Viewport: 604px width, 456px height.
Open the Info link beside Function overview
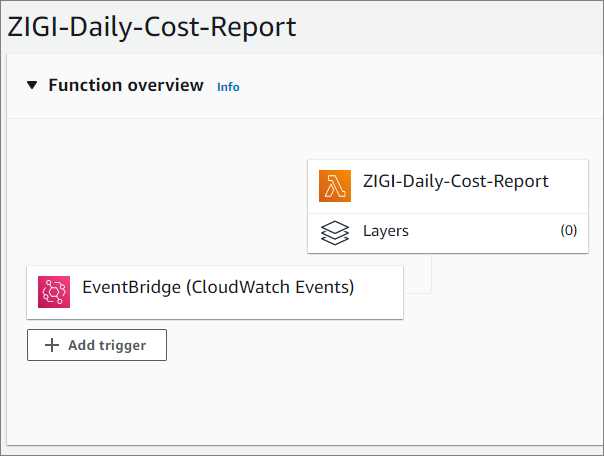(228, 87)
